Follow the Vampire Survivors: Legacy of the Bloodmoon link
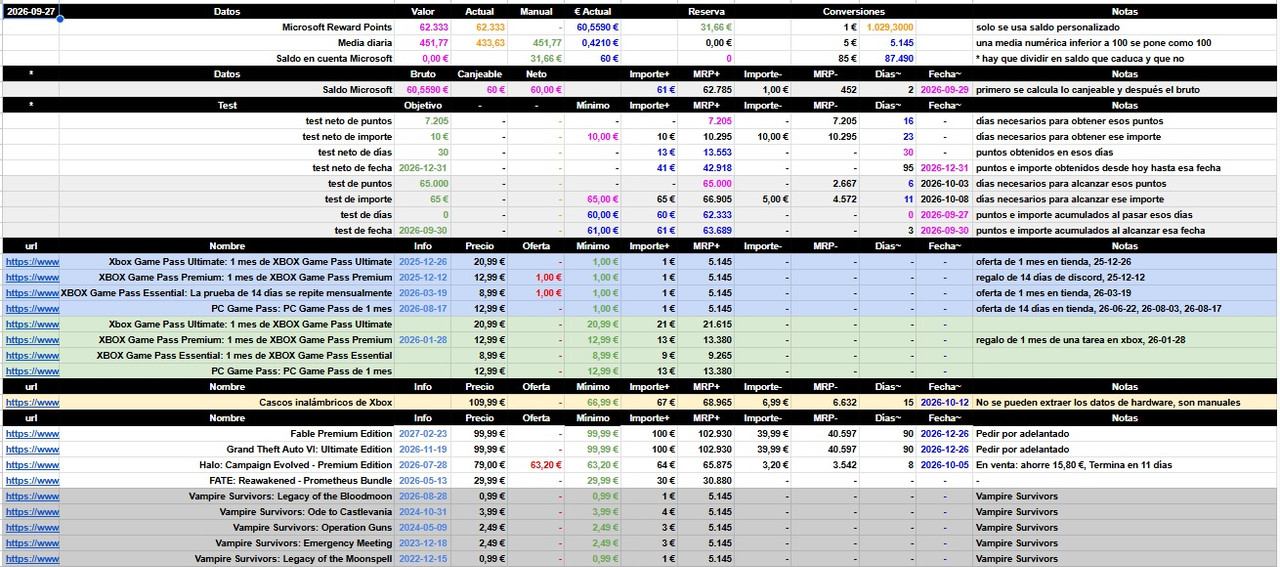The height and width of the screenshot is (567, 1280). click(x=32, y=496)
